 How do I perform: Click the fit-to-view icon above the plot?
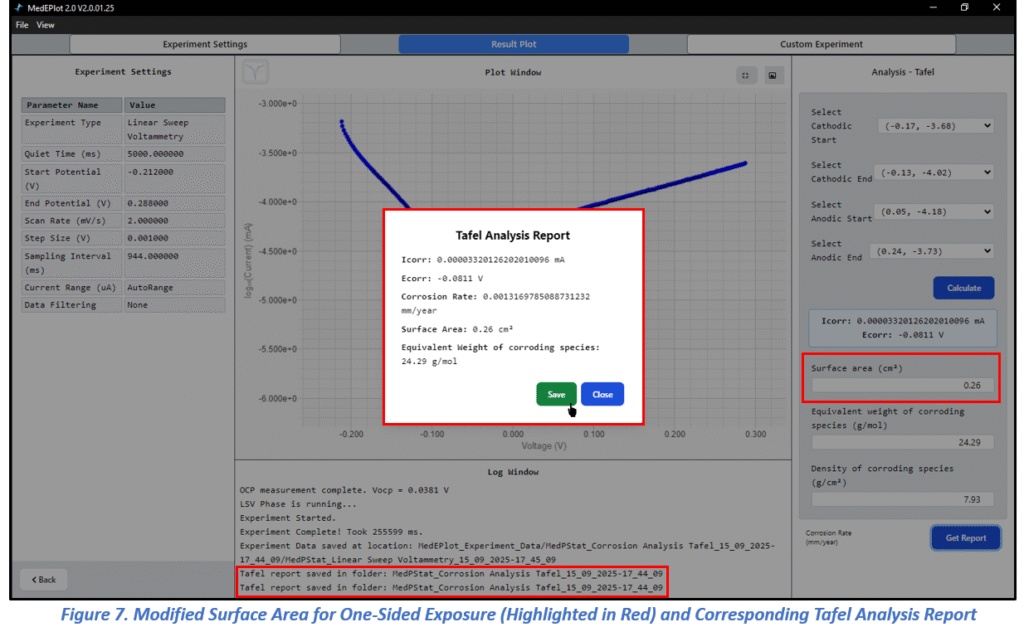pyautogui.click(x=745, y=75)
